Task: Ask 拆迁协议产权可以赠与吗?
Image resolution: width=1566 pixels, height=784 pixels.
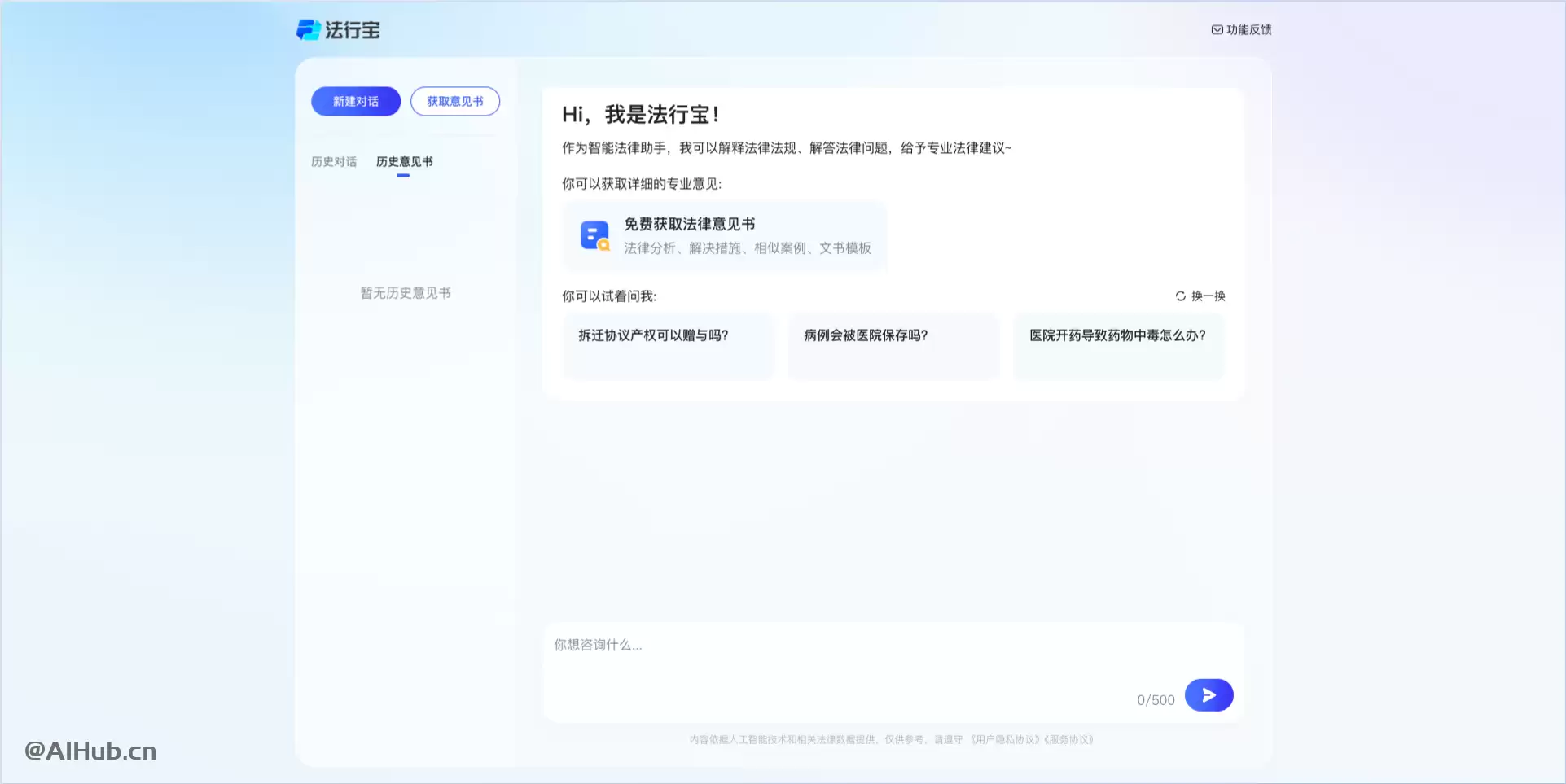Action: tap(668, 347)
